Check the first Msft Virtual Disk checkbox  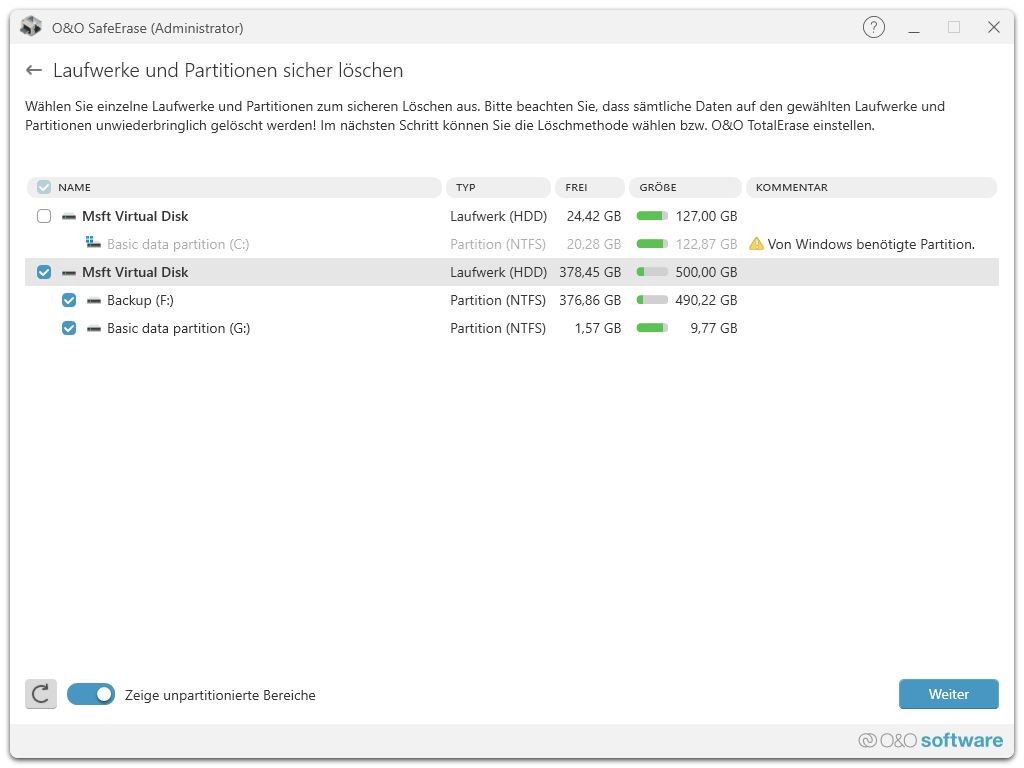(44, 216)
